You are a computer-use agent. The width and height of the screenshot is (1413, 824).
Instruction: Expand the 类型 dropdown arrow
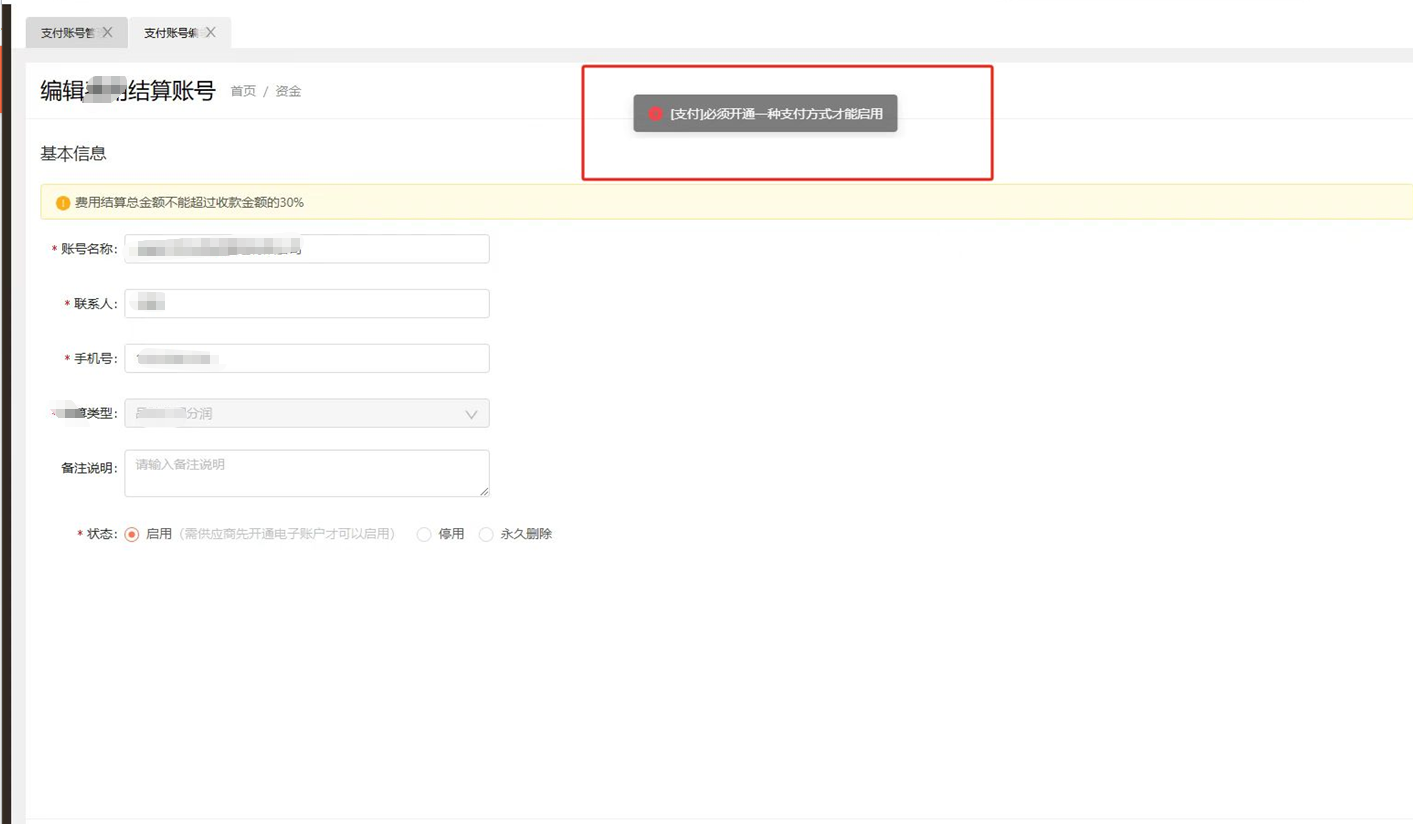click(471, 414)
